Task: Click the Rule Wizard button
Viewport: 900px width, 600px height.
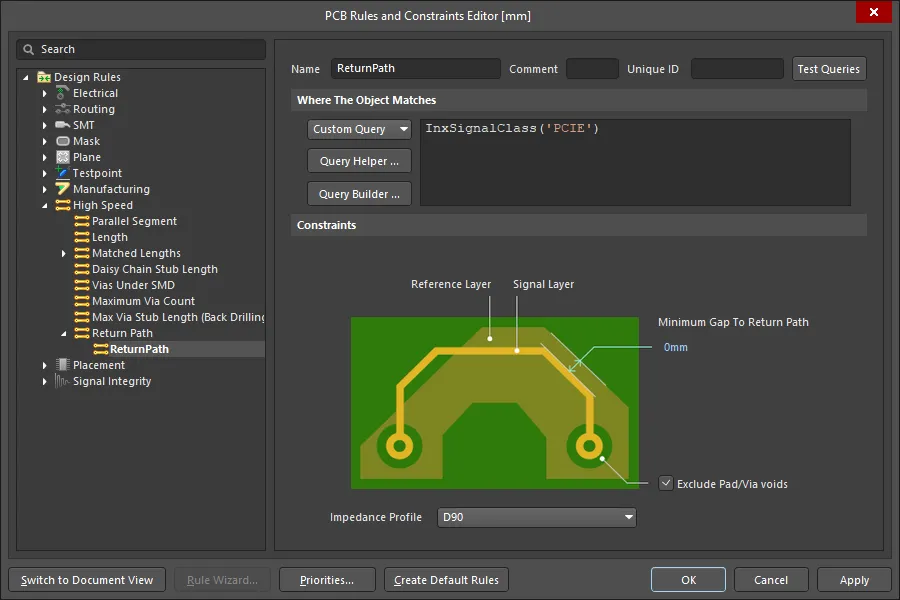Action: tap(222, 580)
